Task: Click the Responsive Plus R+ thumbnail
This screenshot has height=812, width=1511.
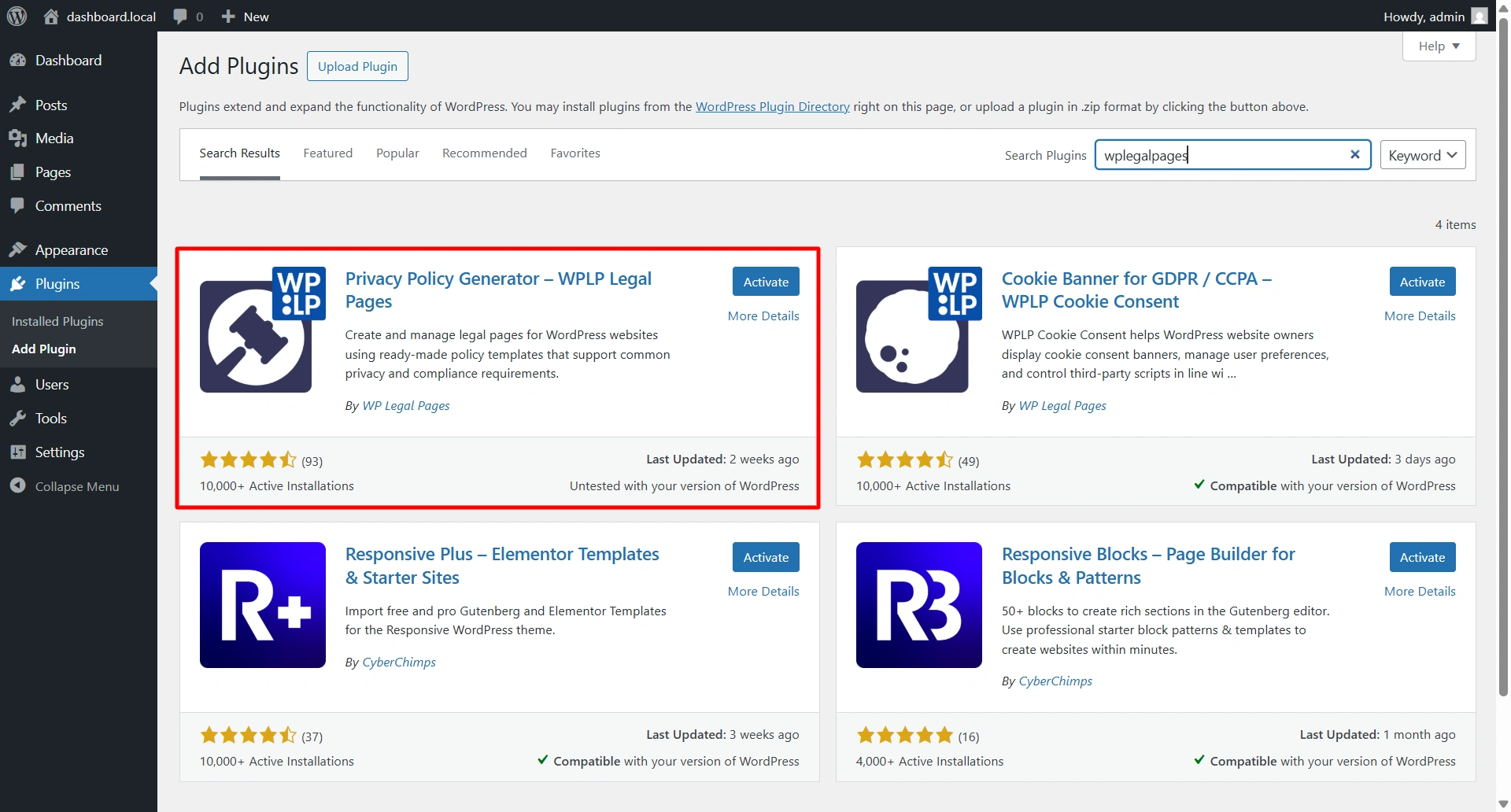Action: (263, 605)
